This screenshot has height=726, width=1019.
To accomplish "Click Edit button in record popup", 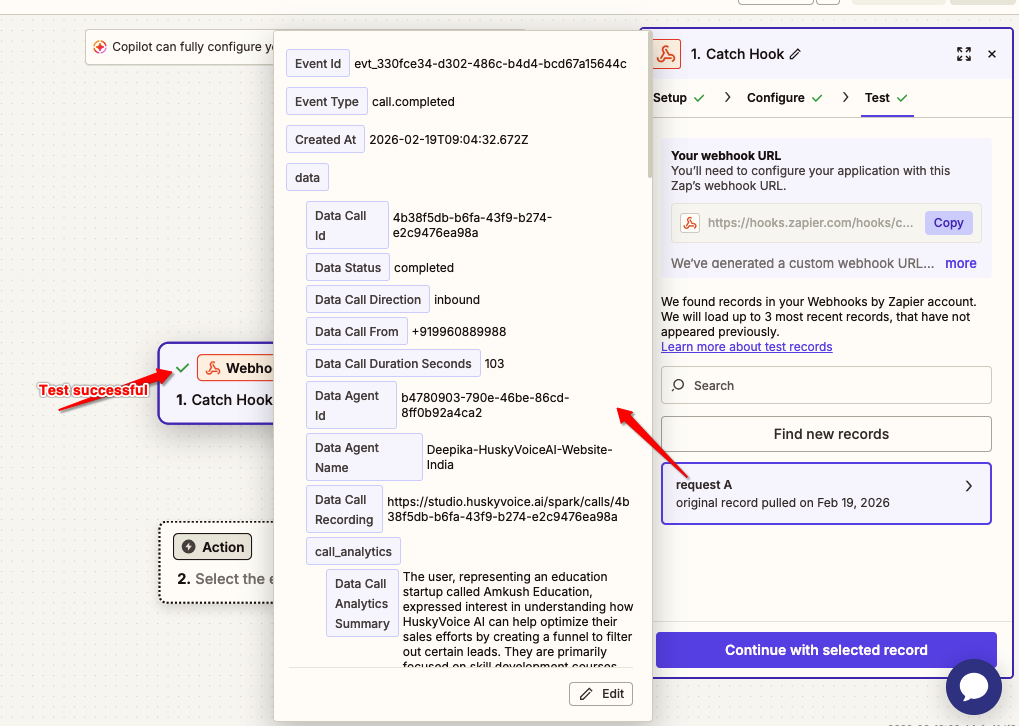I will 601,694.
